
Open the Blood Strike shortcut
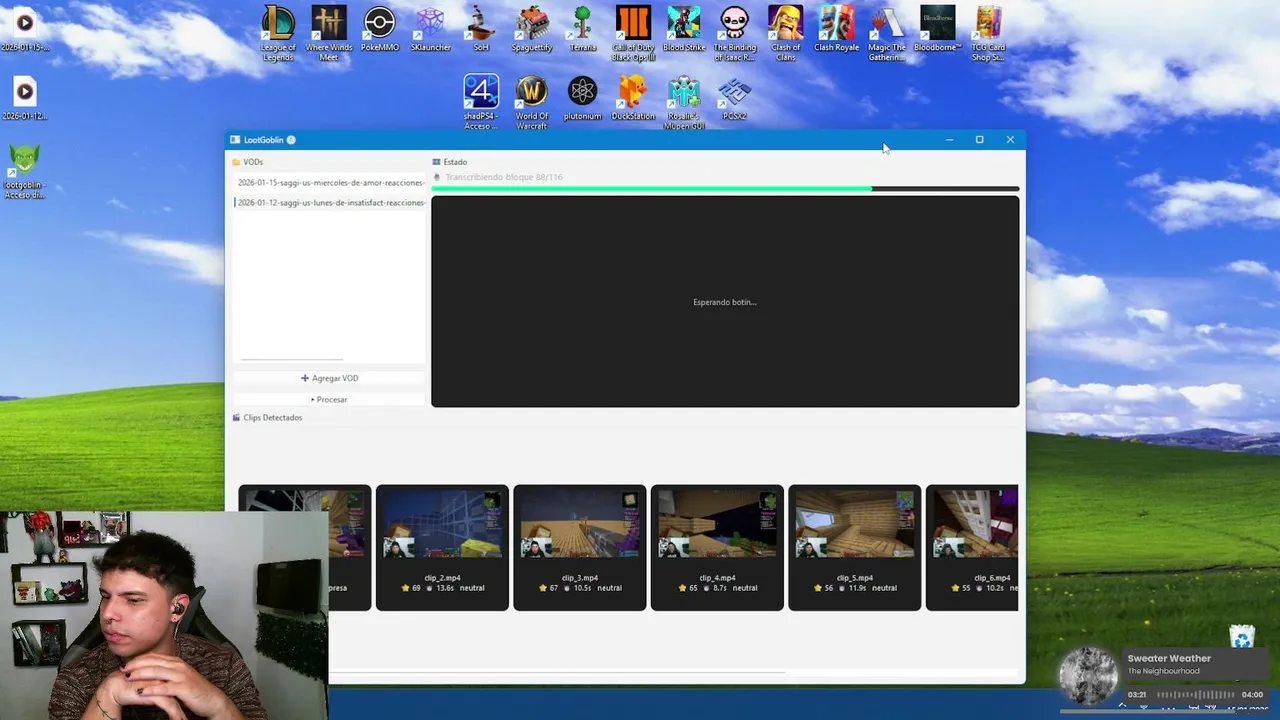click(684, 28)
